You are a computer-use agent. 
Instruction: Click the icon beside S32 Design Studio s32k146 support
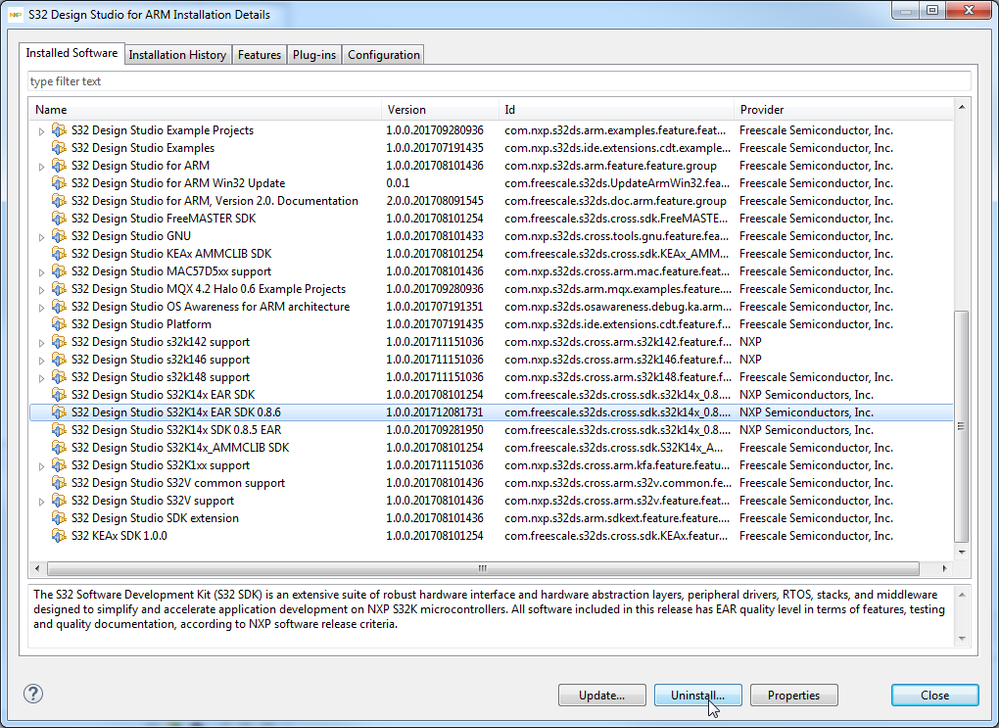click(x=59, y=359)
